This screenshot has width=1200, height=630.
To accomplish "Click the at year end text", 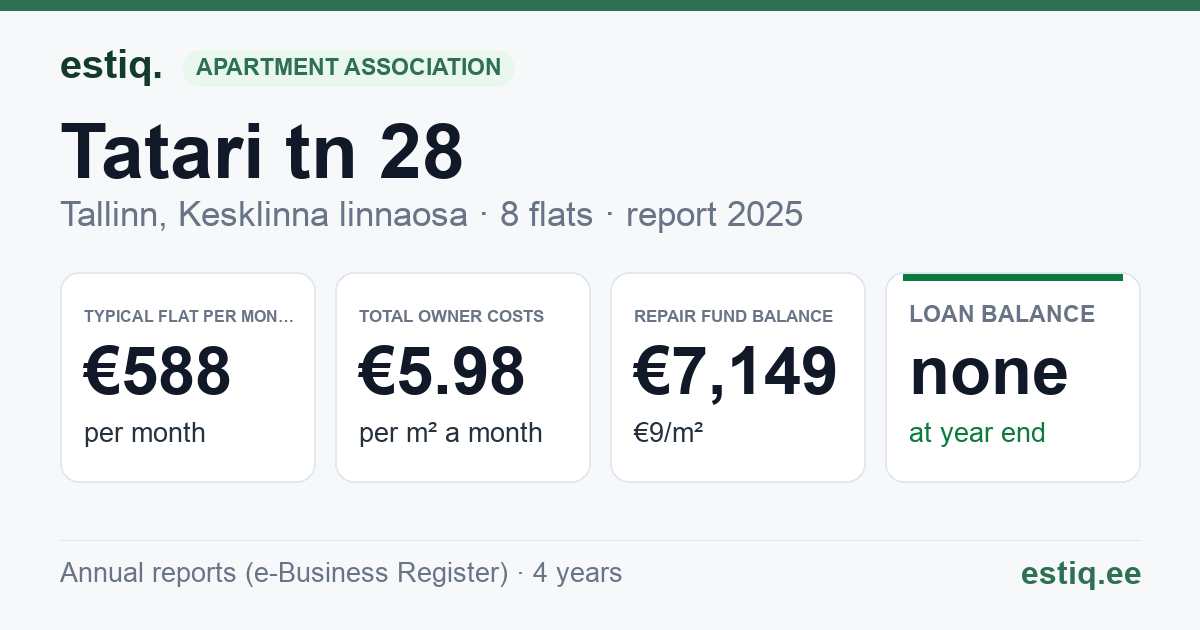I will (x=977, y=433).
